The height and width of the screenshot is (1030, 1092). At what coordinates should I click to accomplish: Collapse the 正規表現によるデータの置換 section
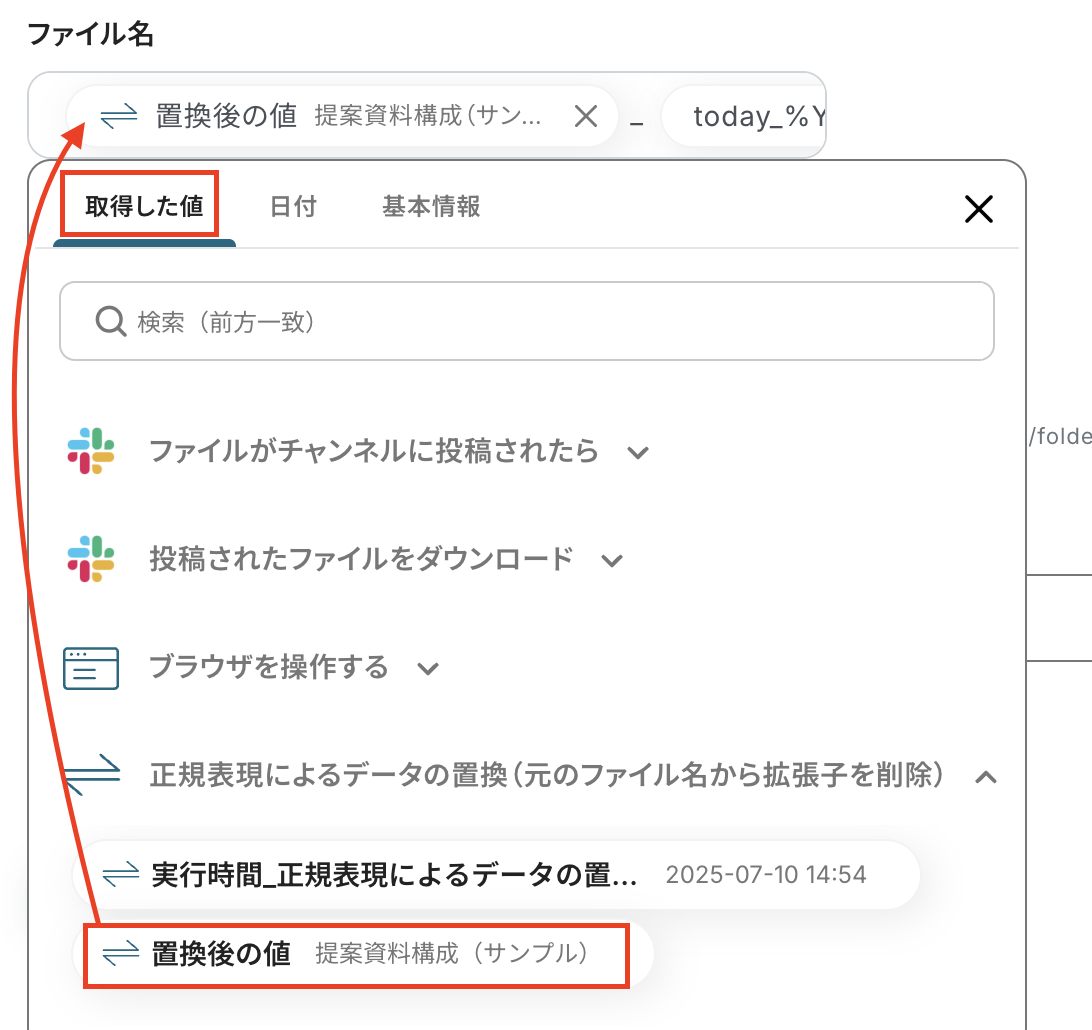985,777
